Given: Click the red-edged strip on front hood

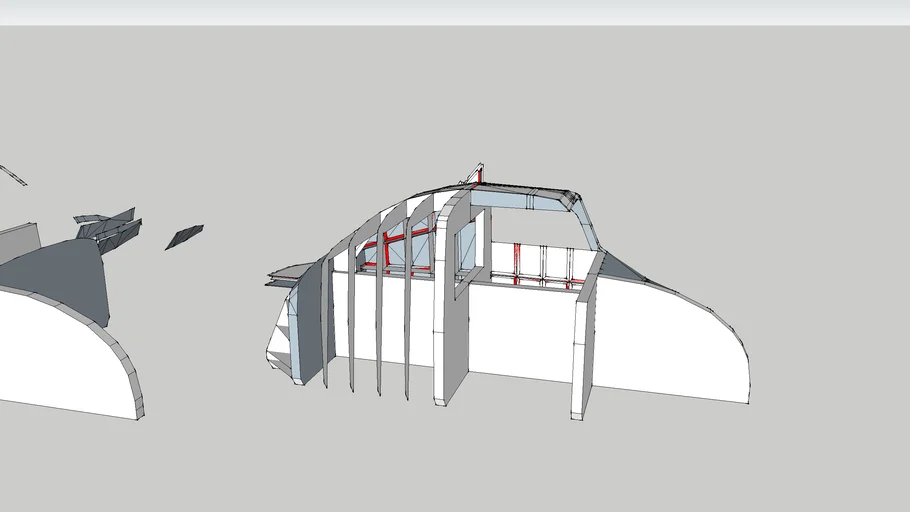Looking at the screenshot, I should (290, 270).
